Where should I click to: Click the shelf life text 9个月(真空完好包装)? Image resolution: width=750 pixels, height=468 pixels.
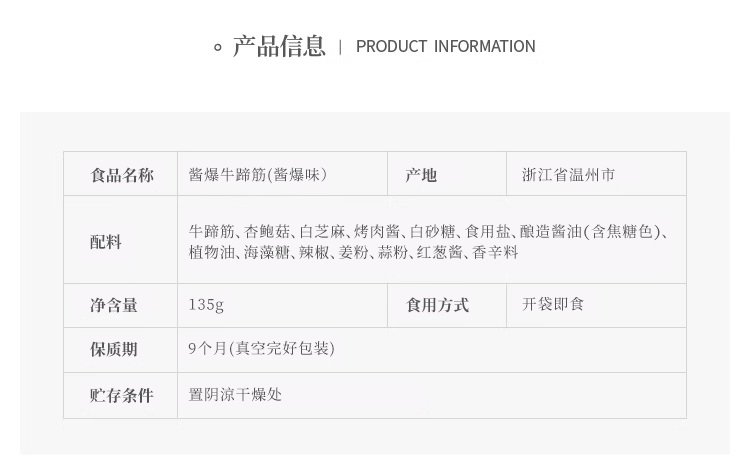(261, 349)
